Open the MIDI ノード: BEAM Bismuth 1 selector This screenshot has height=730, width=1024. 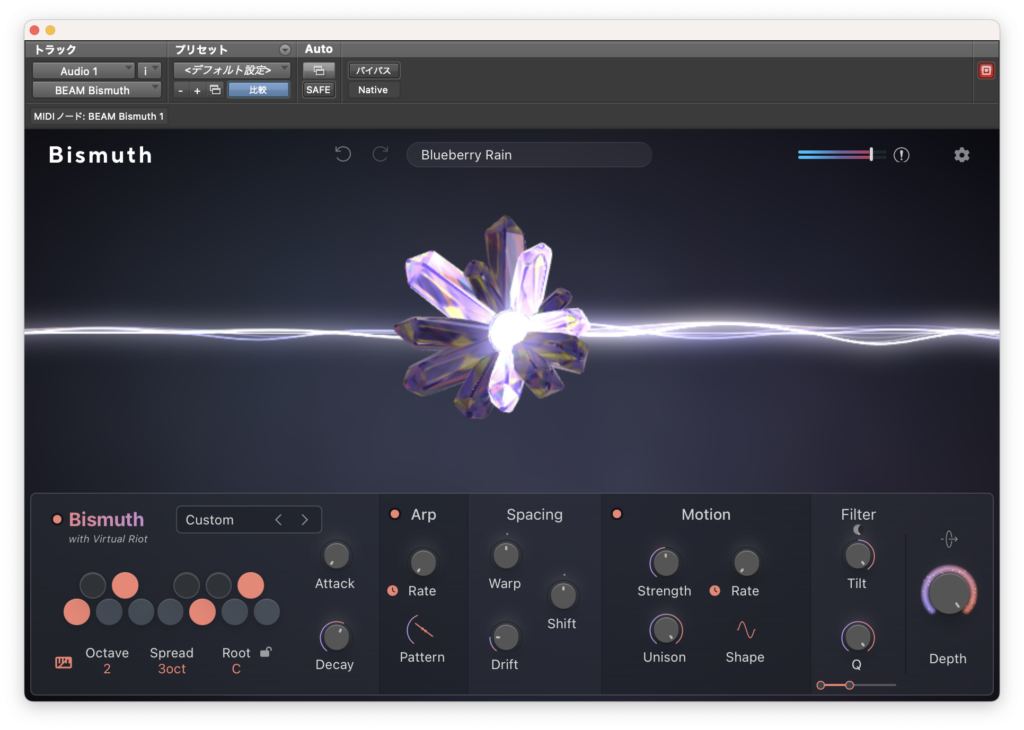(99, 116)
